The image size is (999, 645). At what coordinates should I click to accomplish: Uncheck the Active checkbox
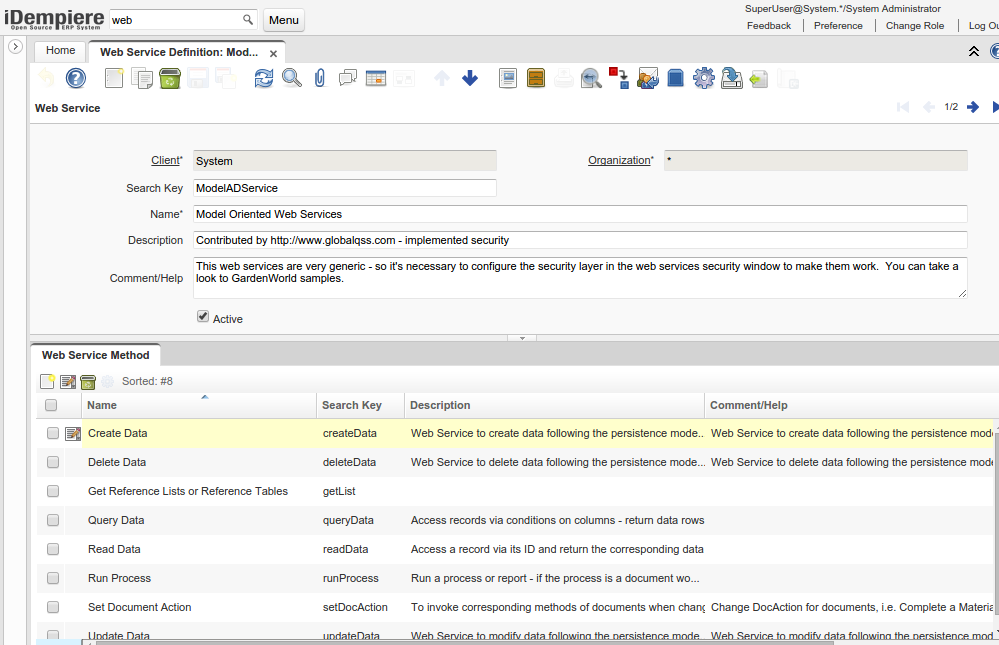(x=203, y=316)
